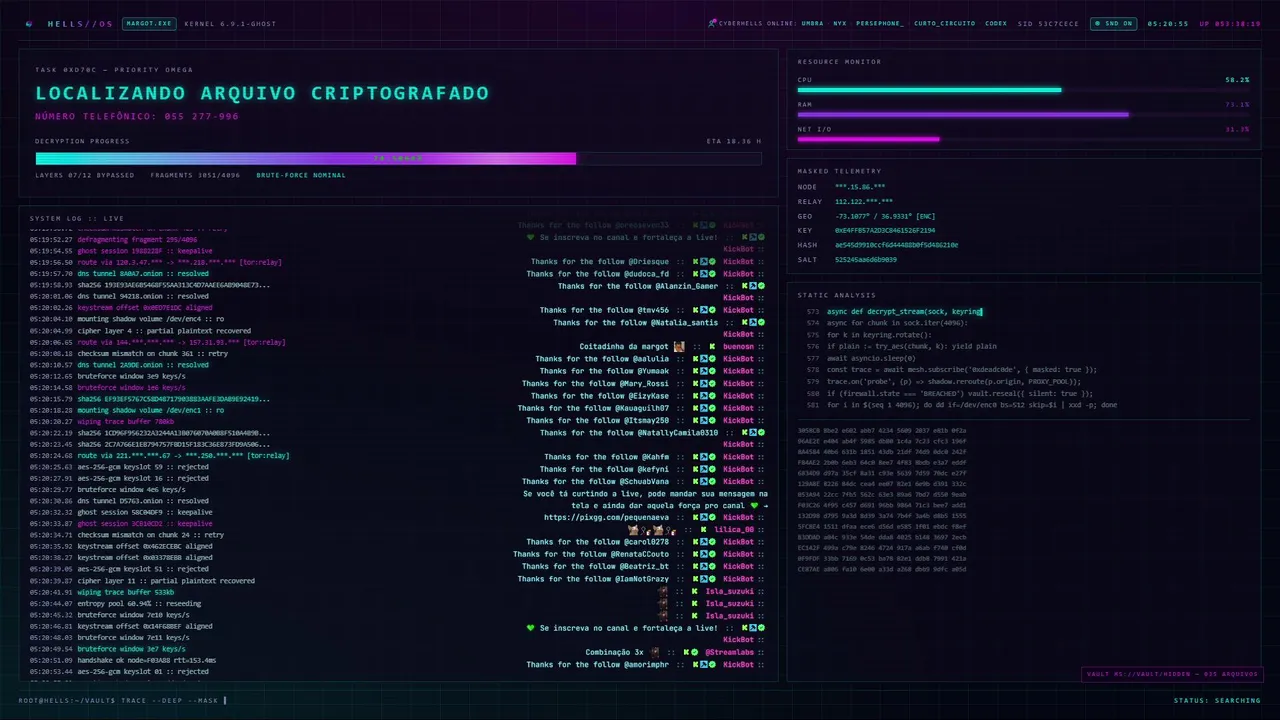Click the CPU usage bar
The width and height of the screenshot is (1280, 720).
pos(1023,90)
